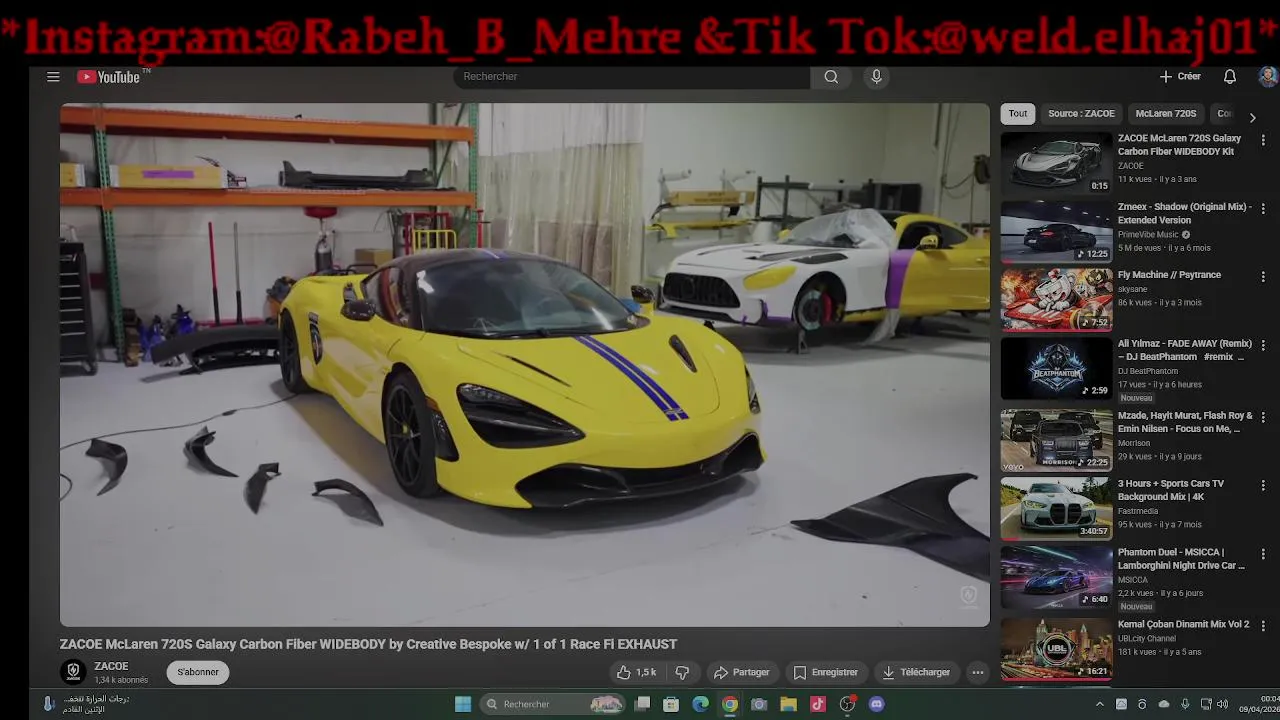
Task: Start voice search with microphone icon
Action: click(x=876, y=77)
